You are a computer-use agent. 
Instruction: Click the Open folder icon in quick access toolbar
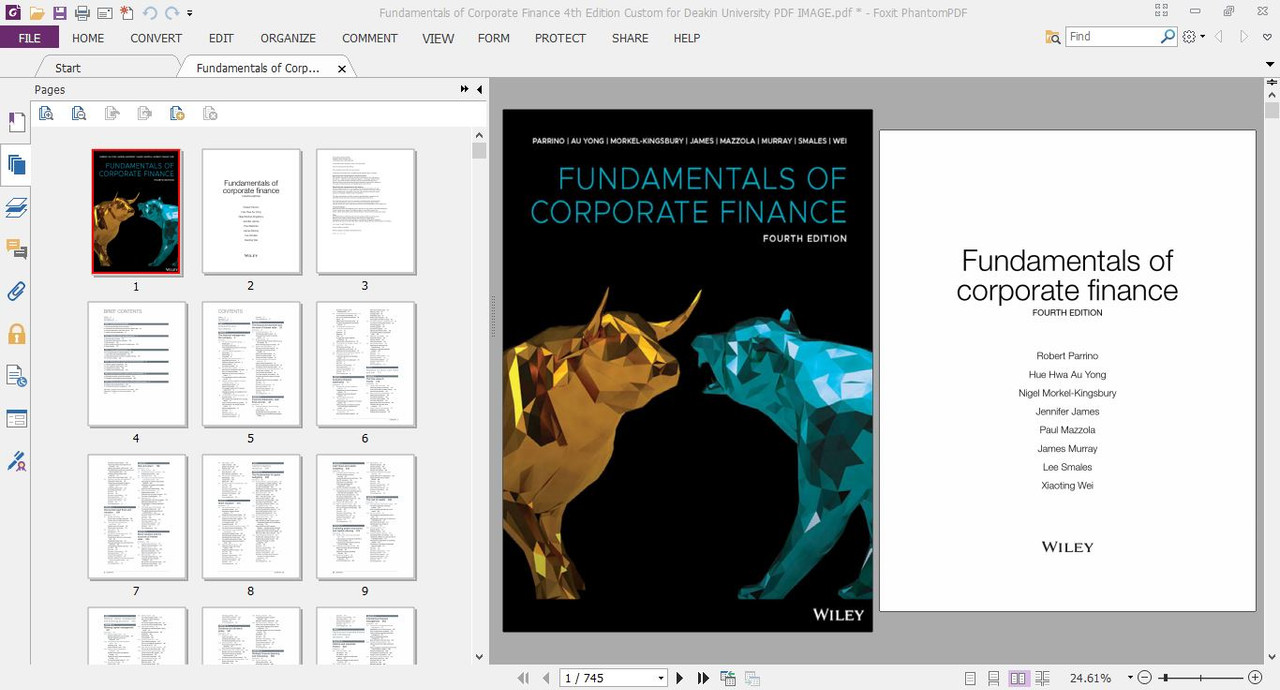37,13
